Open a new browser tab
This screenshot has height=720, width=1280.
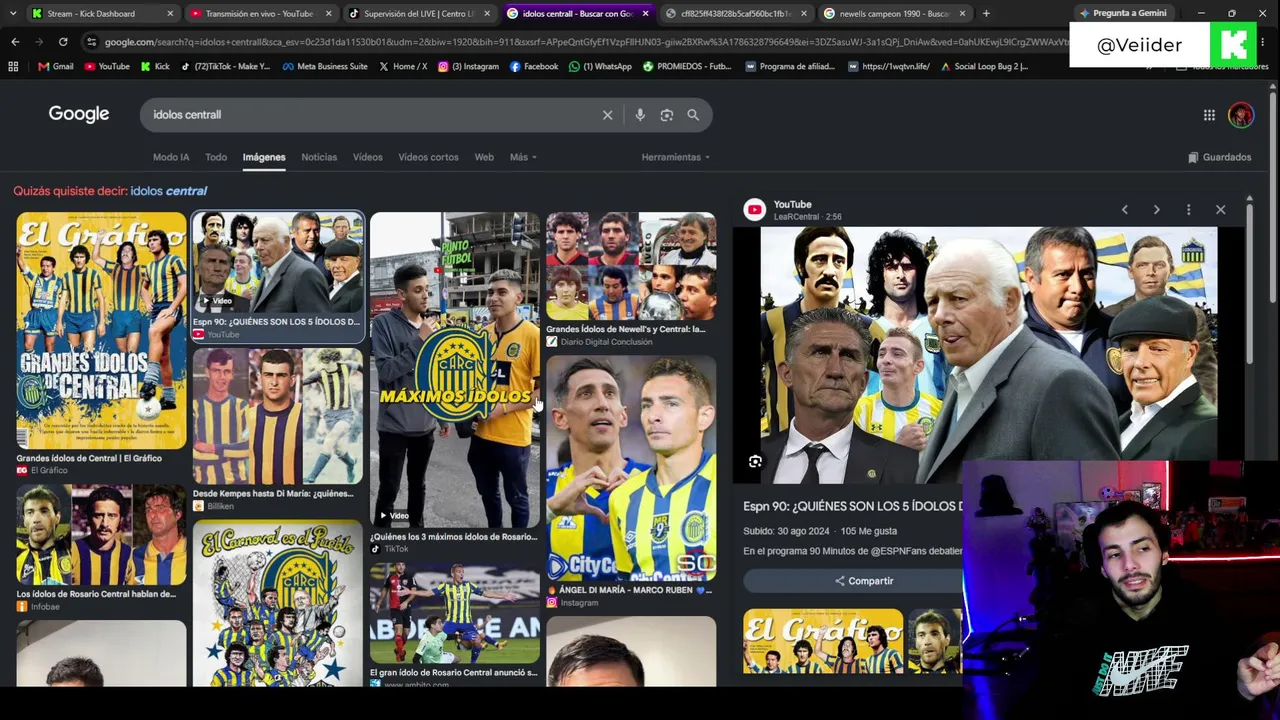(986, 13)
